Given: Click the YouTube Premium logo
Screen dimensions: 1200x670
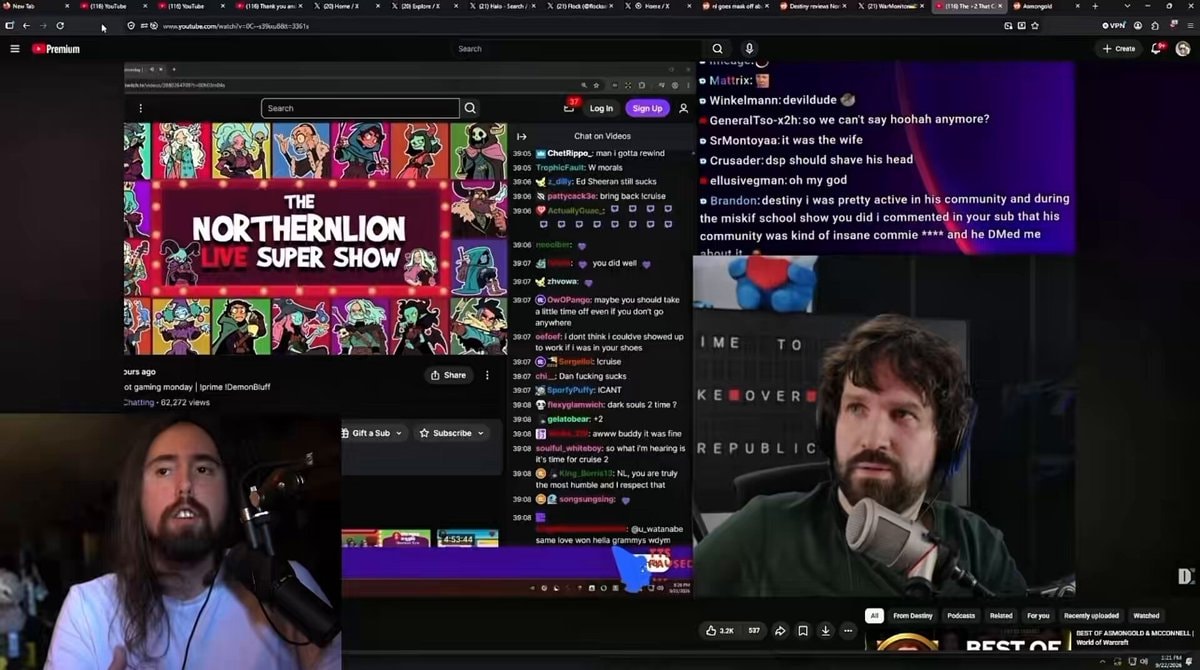Looking at the screenshot, I should [x=56, y=48].
